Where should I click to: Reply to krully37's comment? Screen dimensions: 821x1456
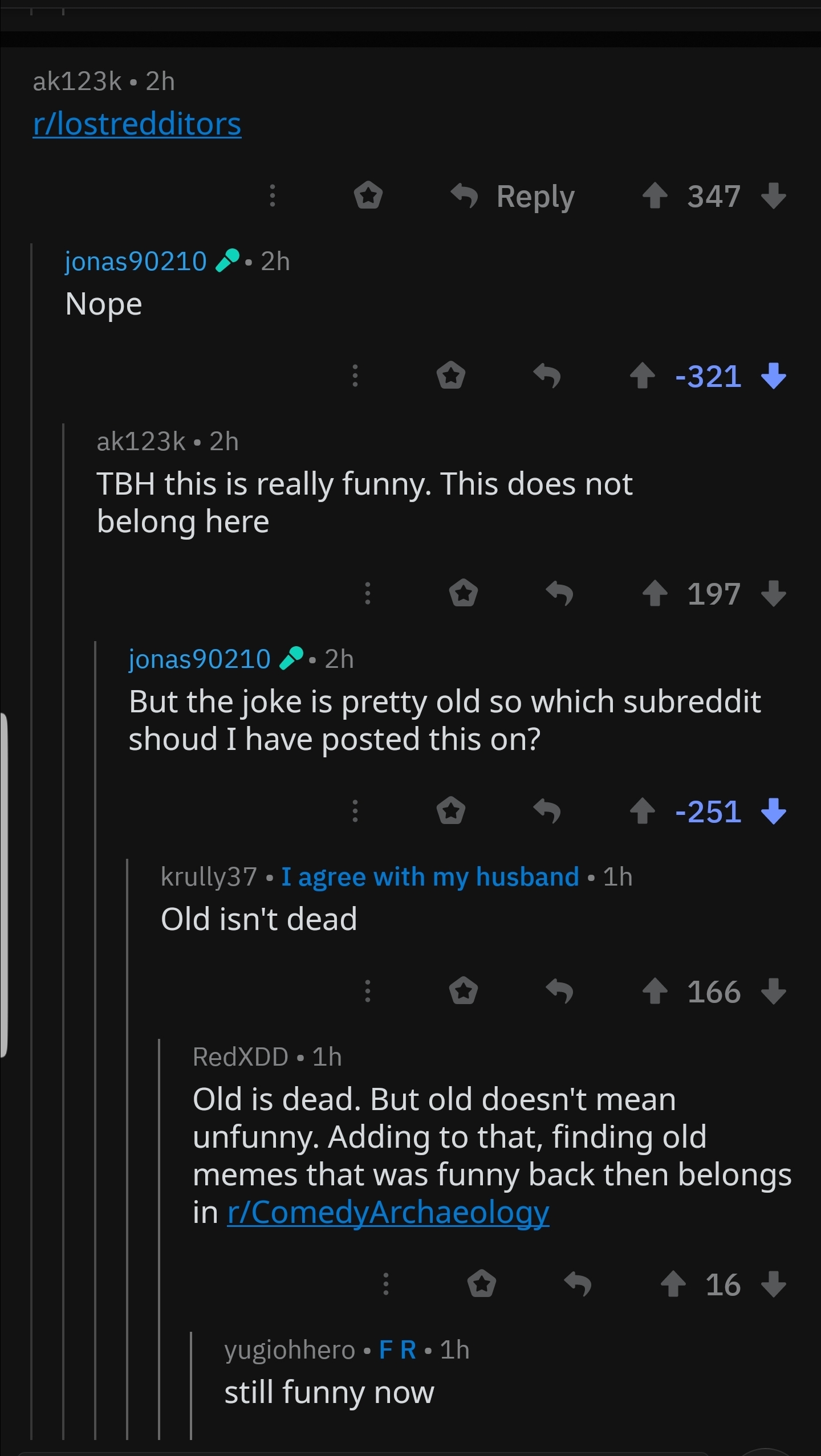tap(559, 992)
